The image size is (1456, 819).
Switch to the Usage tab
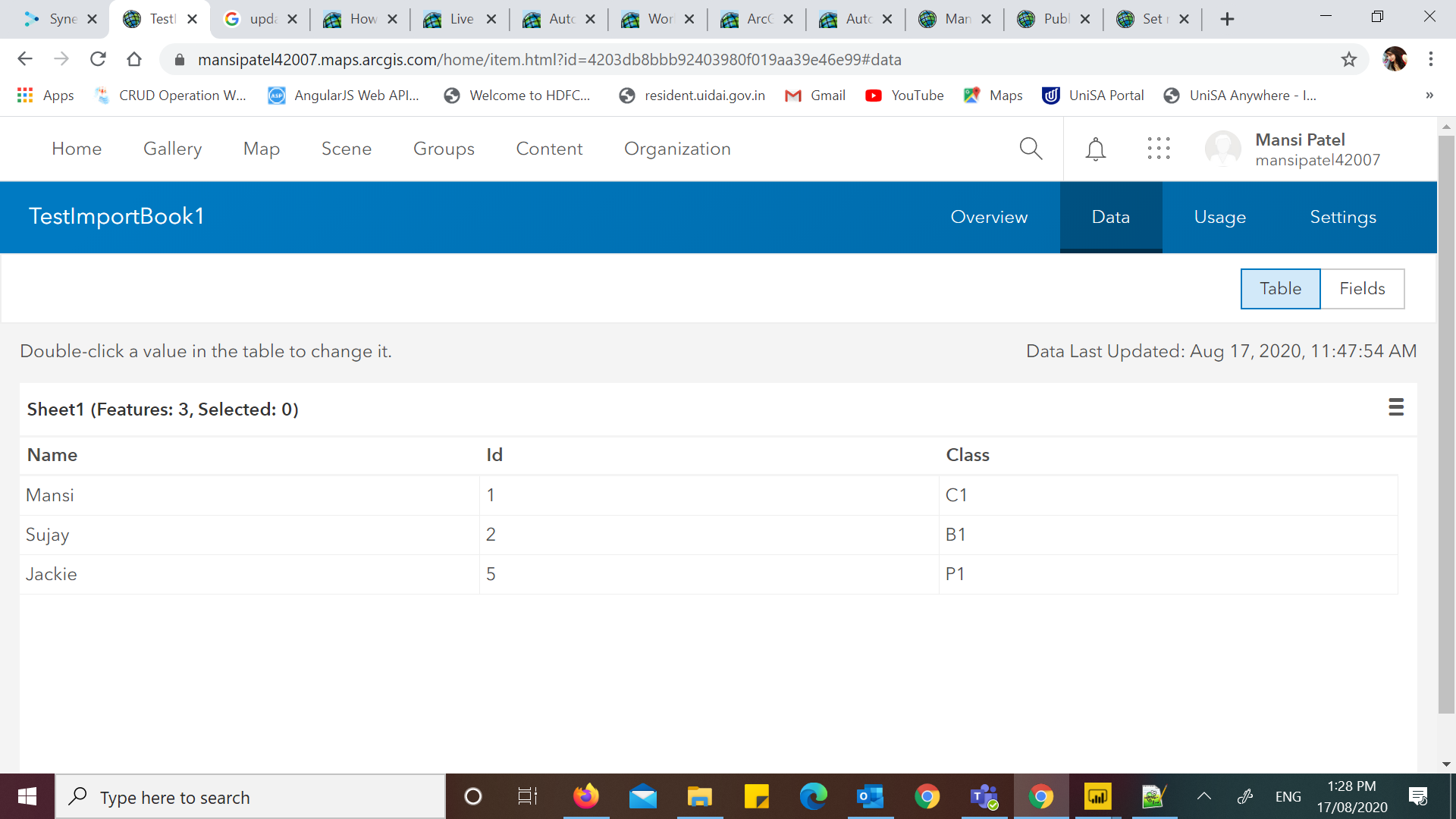point(1219,217)
